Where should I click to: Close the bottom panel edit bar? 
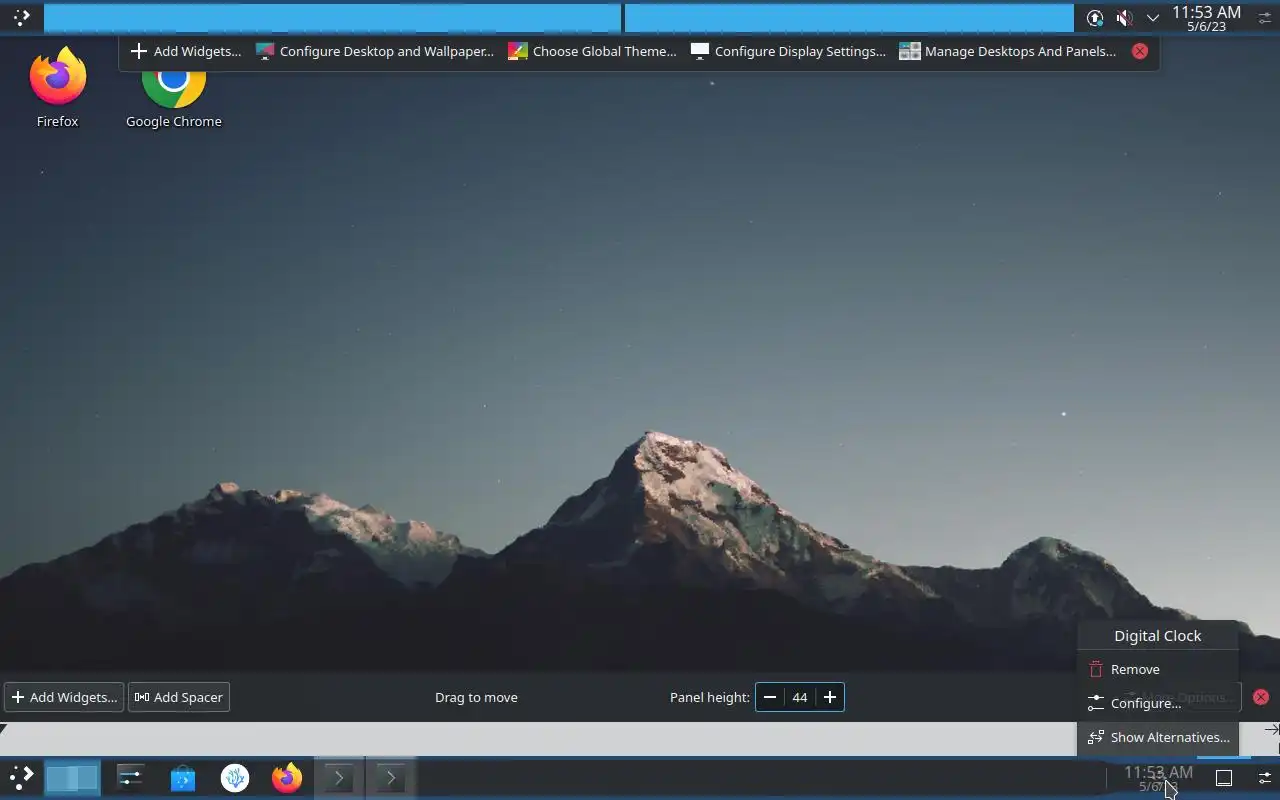[x=1261, y=697]
